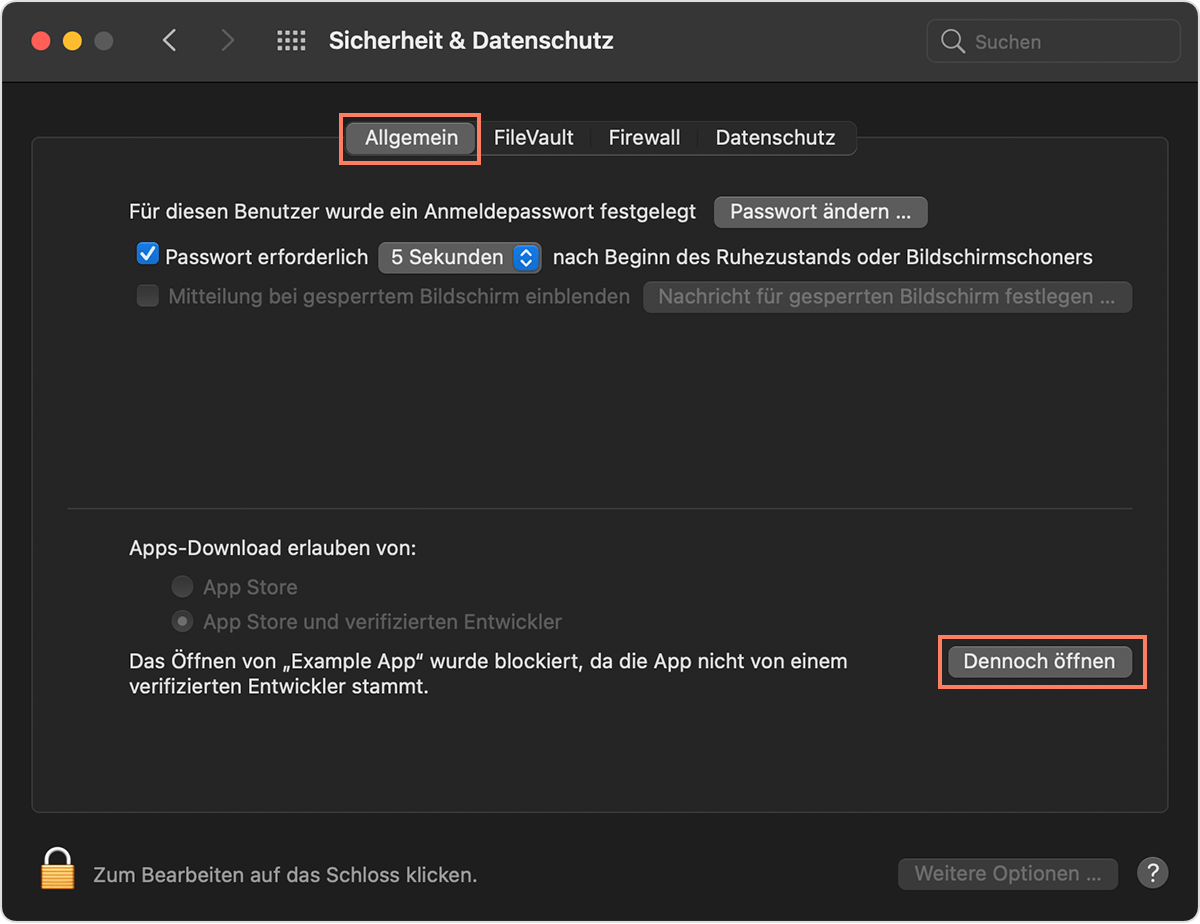Click the magnifier icon in search field
The height and width of the screenshot is (924, 1200).
(953, 42)
